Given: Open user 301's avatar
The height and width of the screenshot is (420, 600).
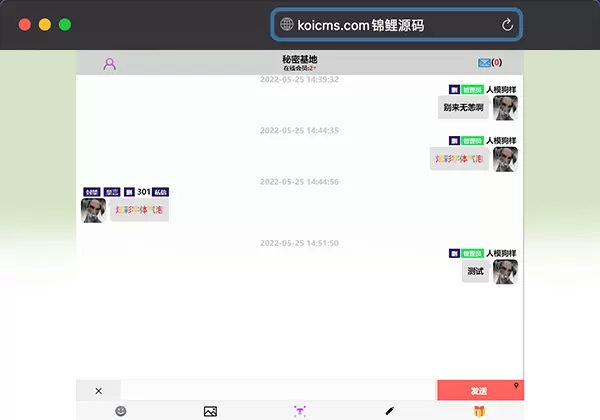Looking at the screenshot, I should (93, 210).
